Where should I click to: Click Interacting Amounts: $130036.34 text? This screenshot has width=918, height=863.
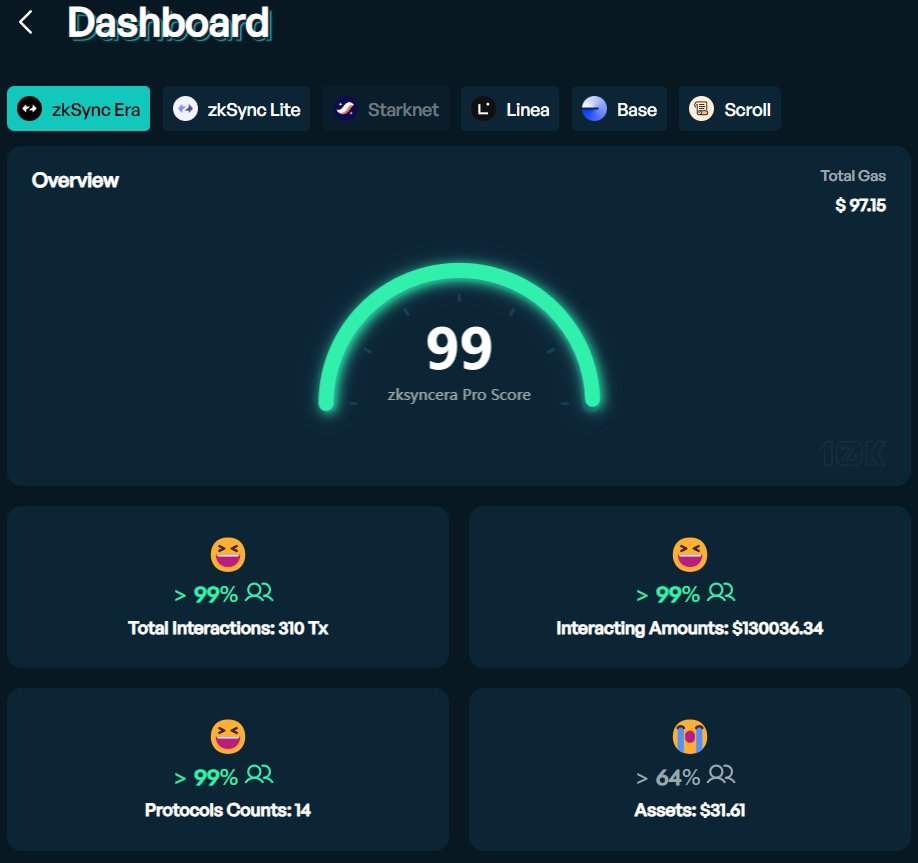pyautogui.click(x=690, y=628)
